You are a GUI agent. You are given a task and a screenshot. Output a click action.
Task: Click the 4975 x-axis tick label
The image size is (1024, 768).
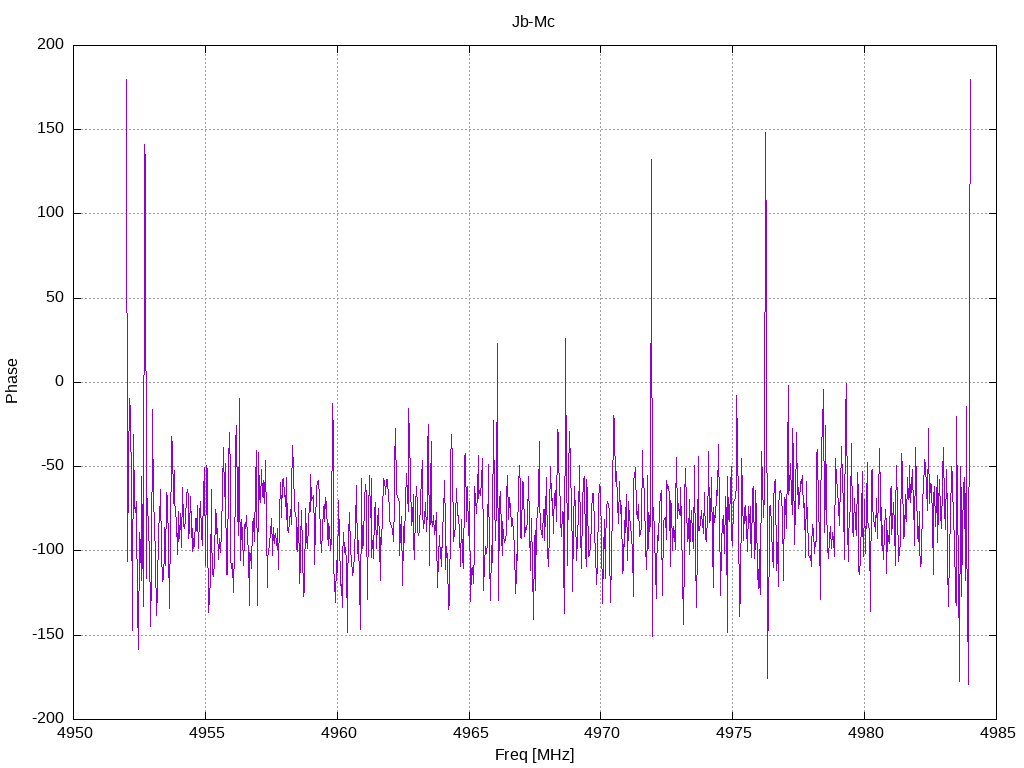pos(733,733)
